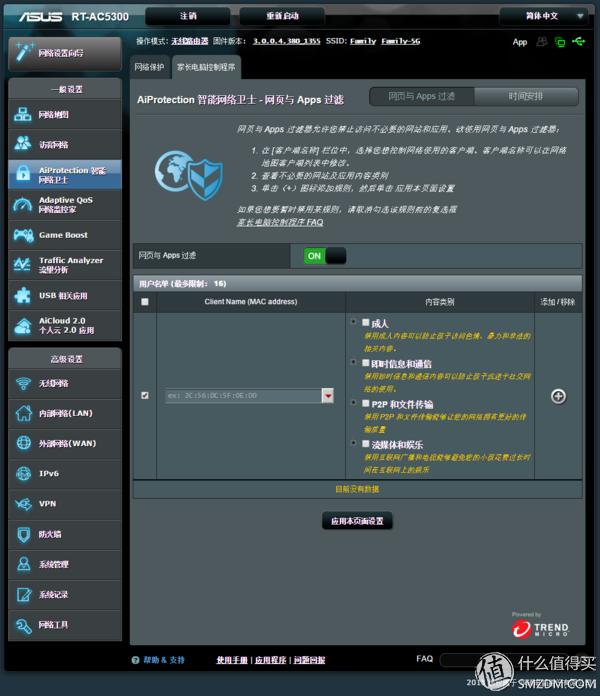Open the 家长电脑控制程序 FAQ link
The image size is (600, 696).
click(x=280, y=222)
